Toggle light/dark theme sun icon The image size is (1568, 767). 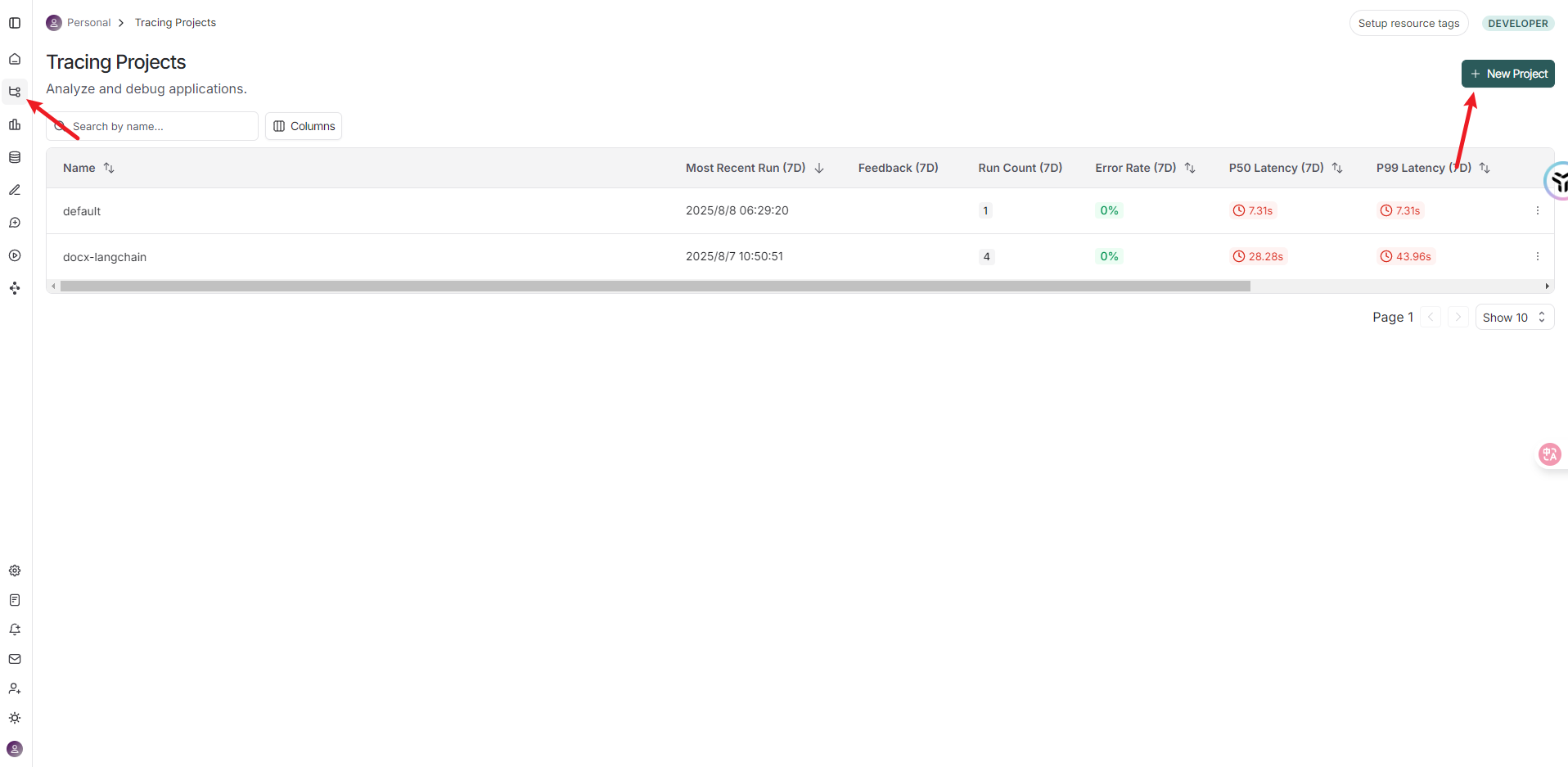[15, 718]
